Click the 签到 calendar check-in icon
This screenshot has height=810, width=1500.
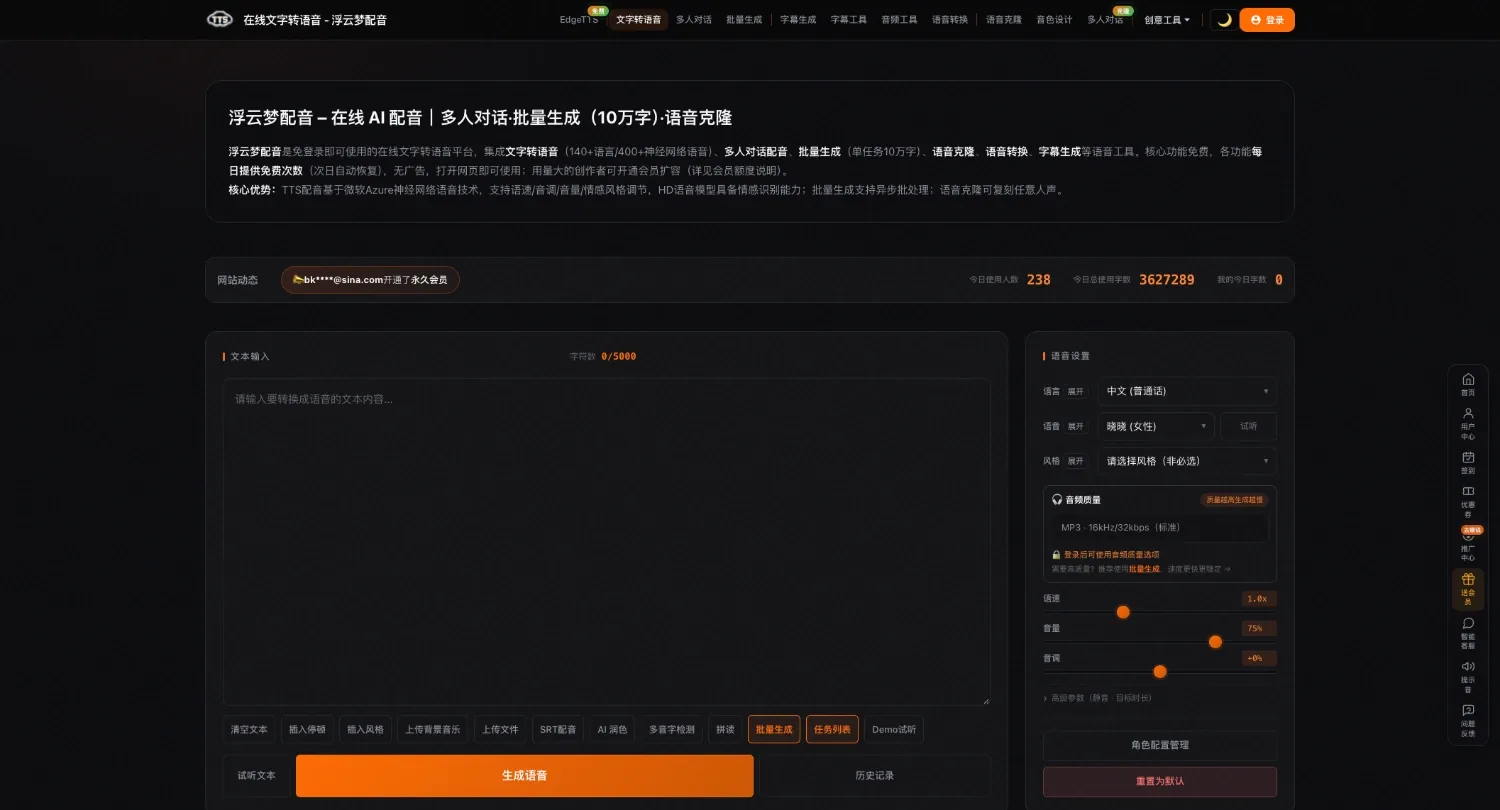tap(1467, 462)
